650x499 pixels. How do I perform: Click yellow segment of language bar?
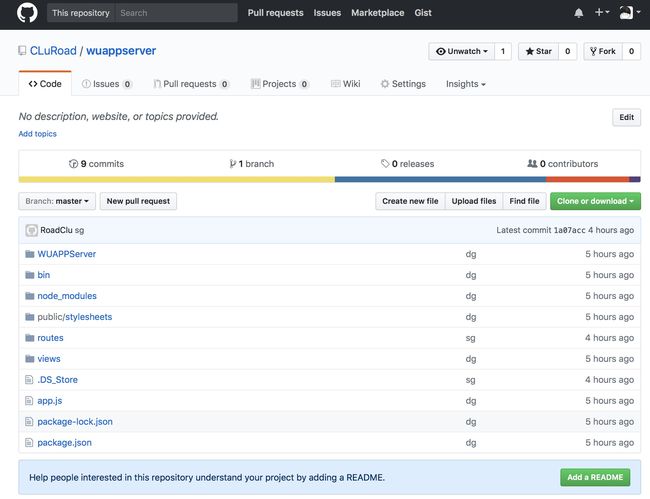click(177, 179)
